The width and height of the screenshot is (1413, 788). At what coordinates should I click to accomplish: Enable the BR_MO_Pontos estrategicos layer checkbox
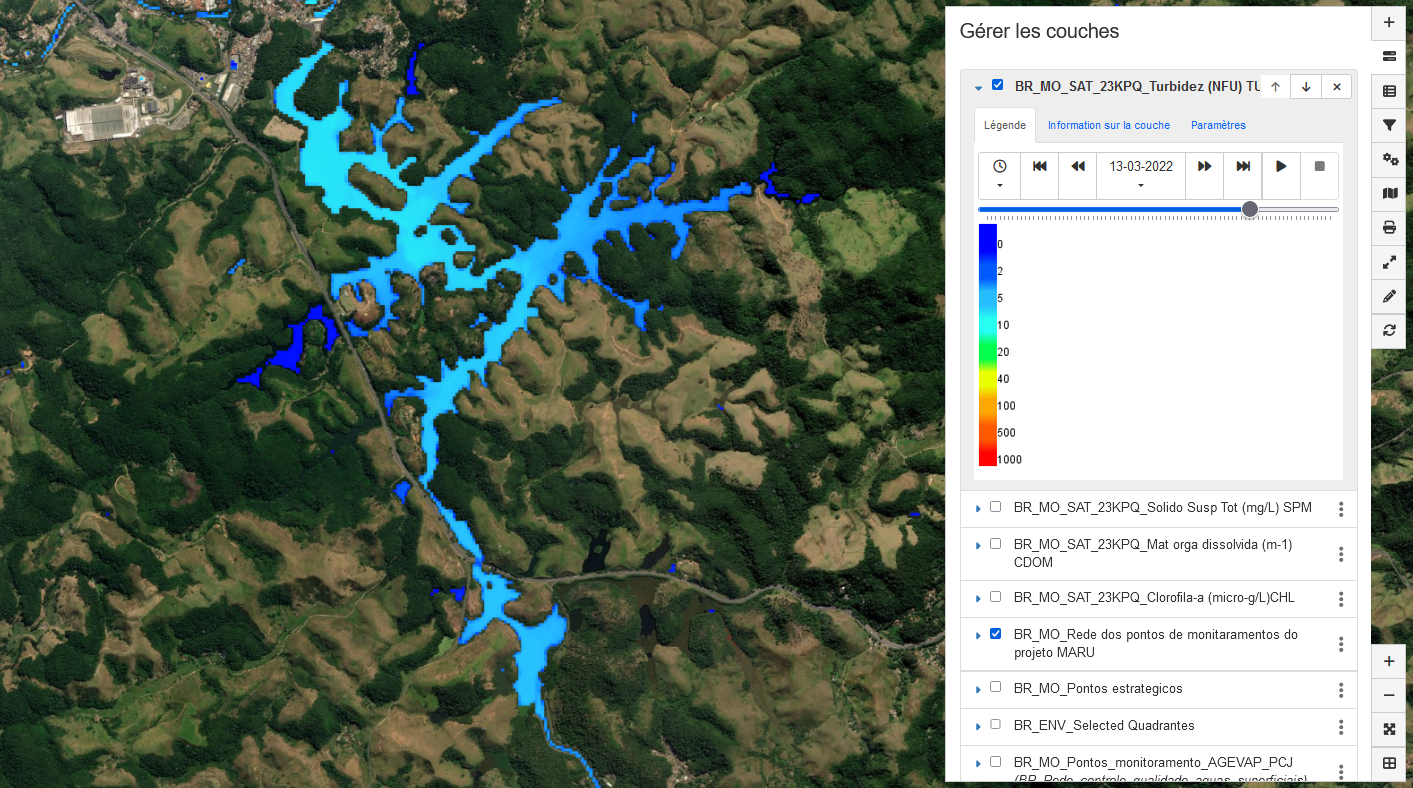[995, 687]
